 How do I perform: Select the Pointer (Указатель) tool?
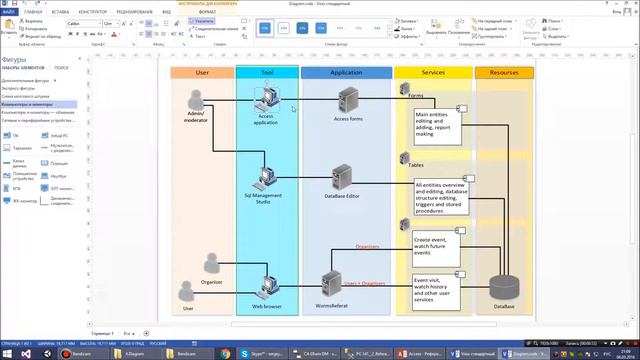(x=202, y=21)
